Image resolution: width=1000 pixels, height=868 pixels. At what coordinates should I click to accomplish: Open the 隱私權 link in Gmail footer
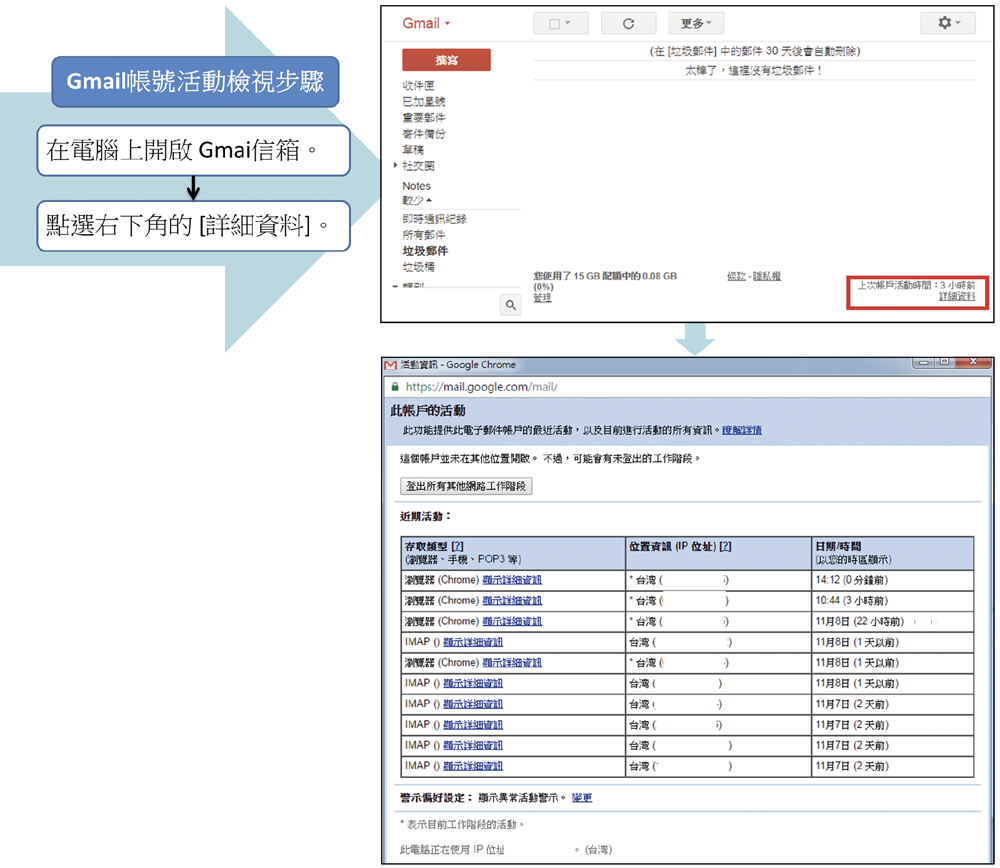pos(767,276)
